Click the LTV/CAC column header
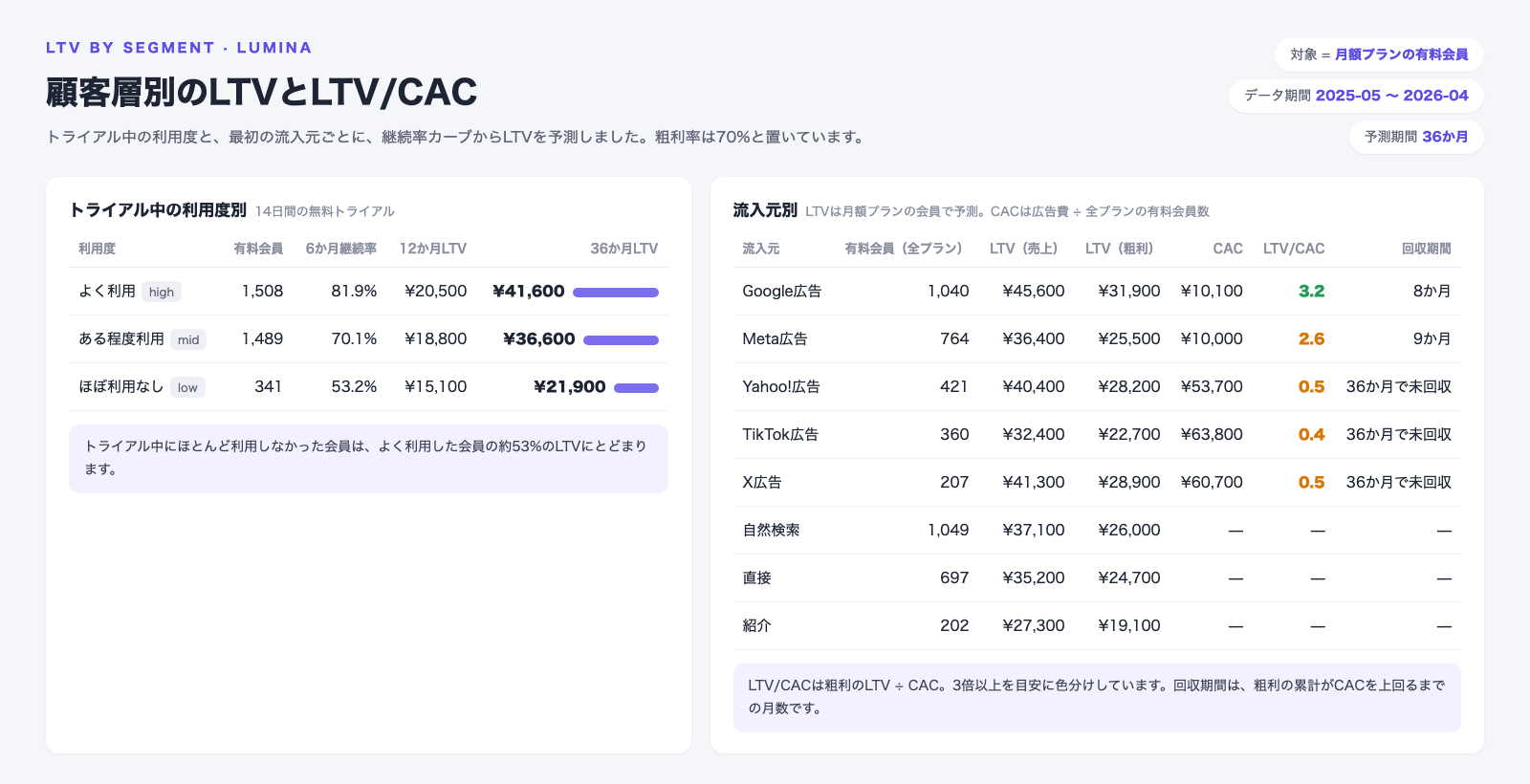 1294,249
